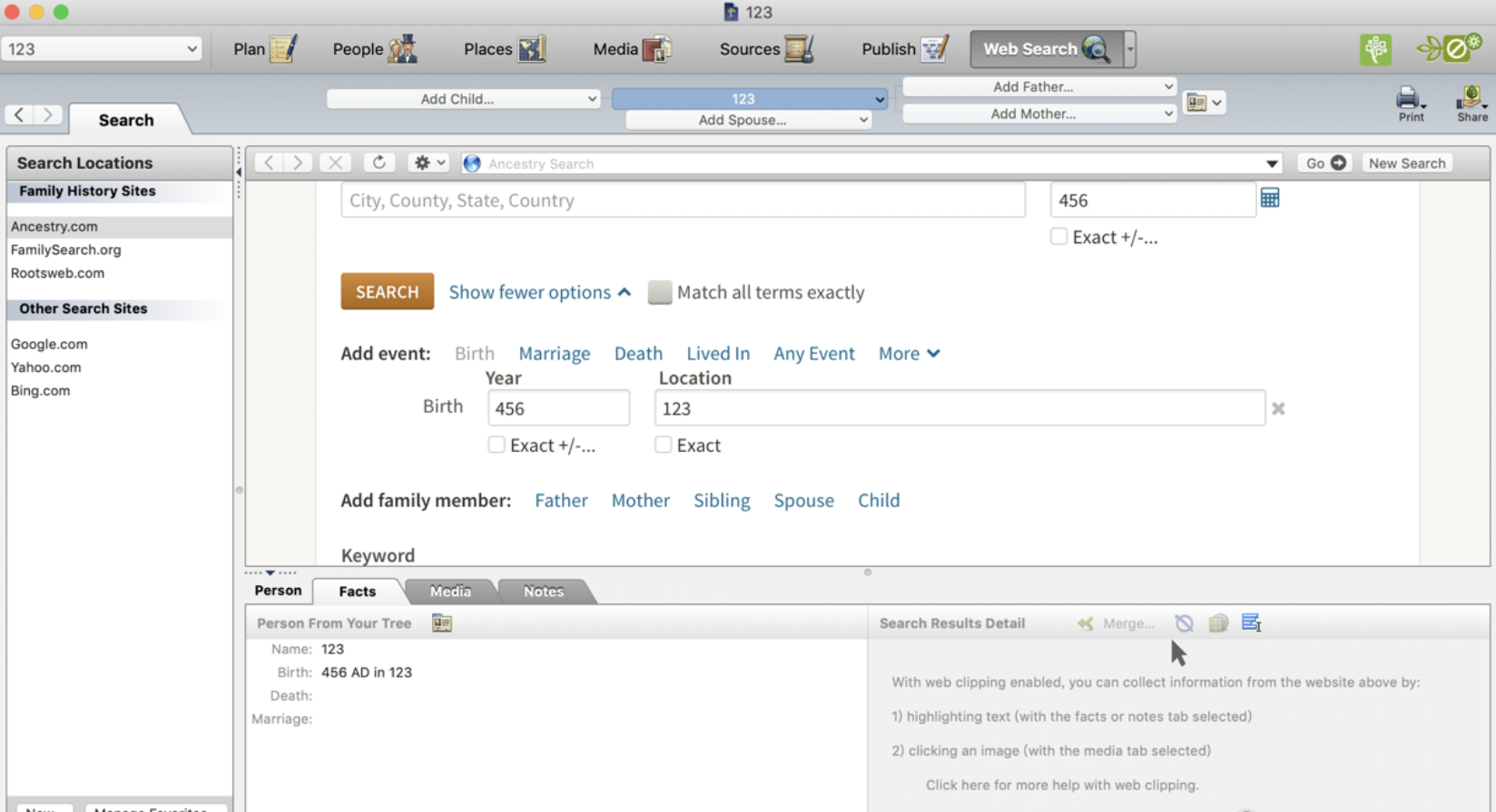Add a Death event
1496x812 pixels.
click(638, 353)
